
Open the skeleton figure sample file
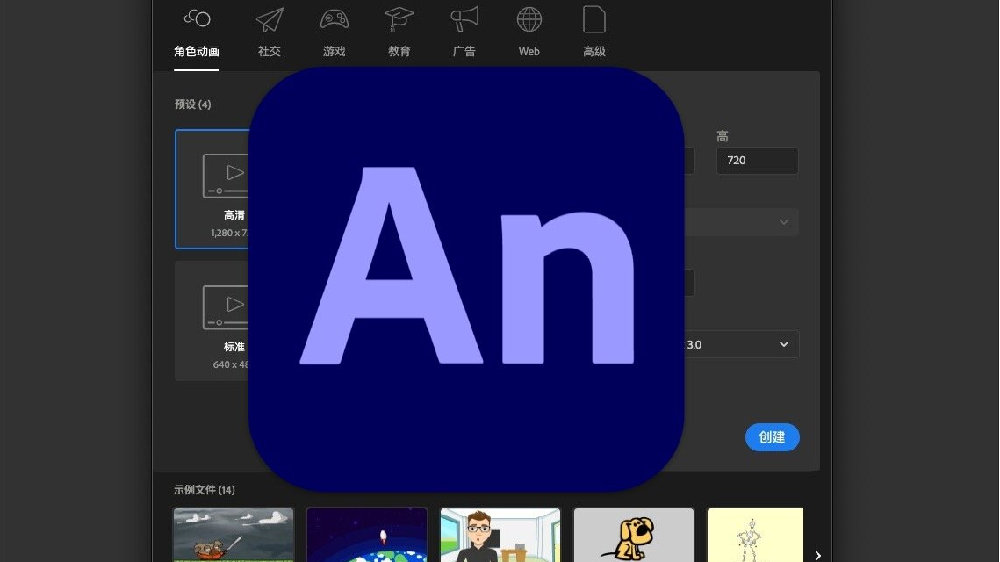click(x=755, y=535)
